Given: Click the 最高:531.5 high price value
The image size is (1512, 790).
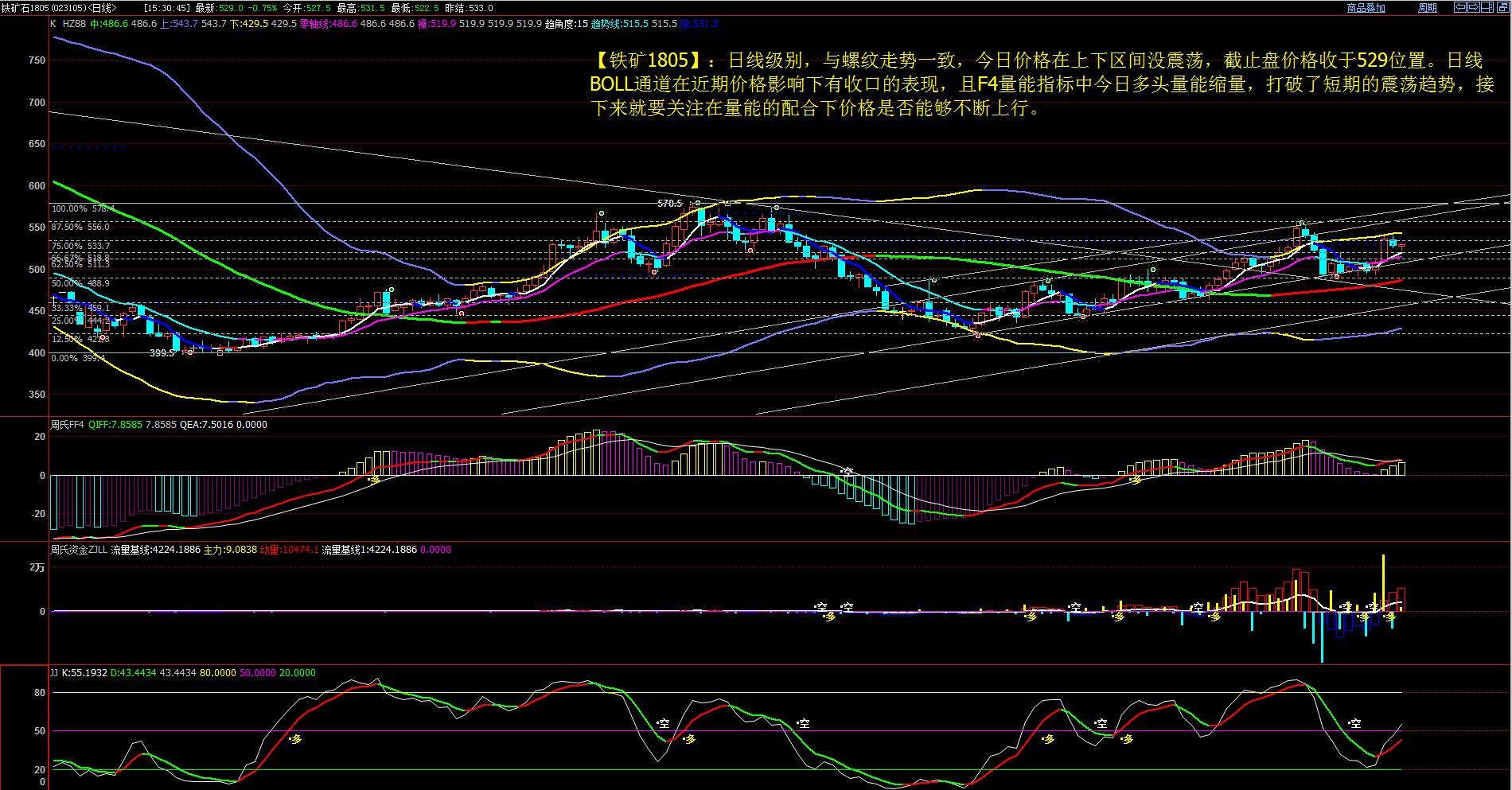Looking at the screenshot, I should coord(360,8).
